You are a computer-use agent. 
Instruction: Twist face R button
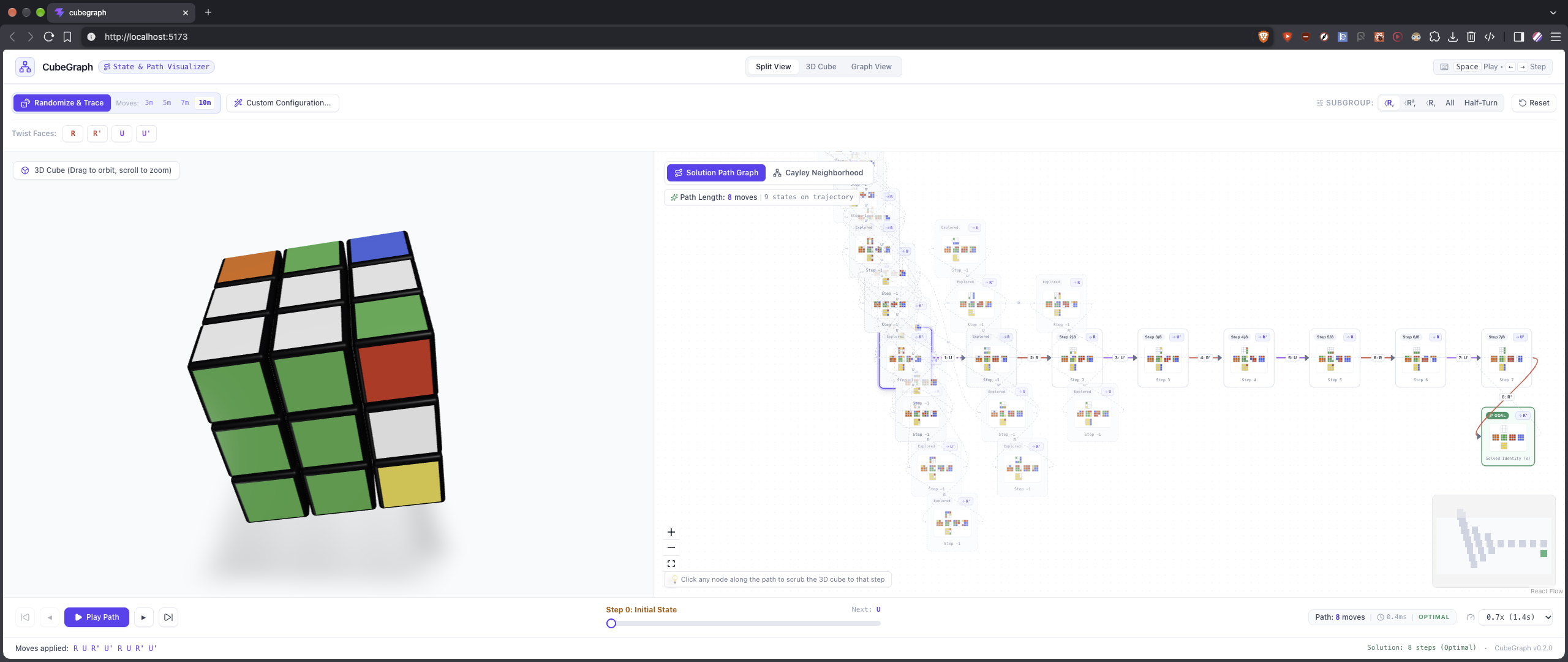[73, 134]
